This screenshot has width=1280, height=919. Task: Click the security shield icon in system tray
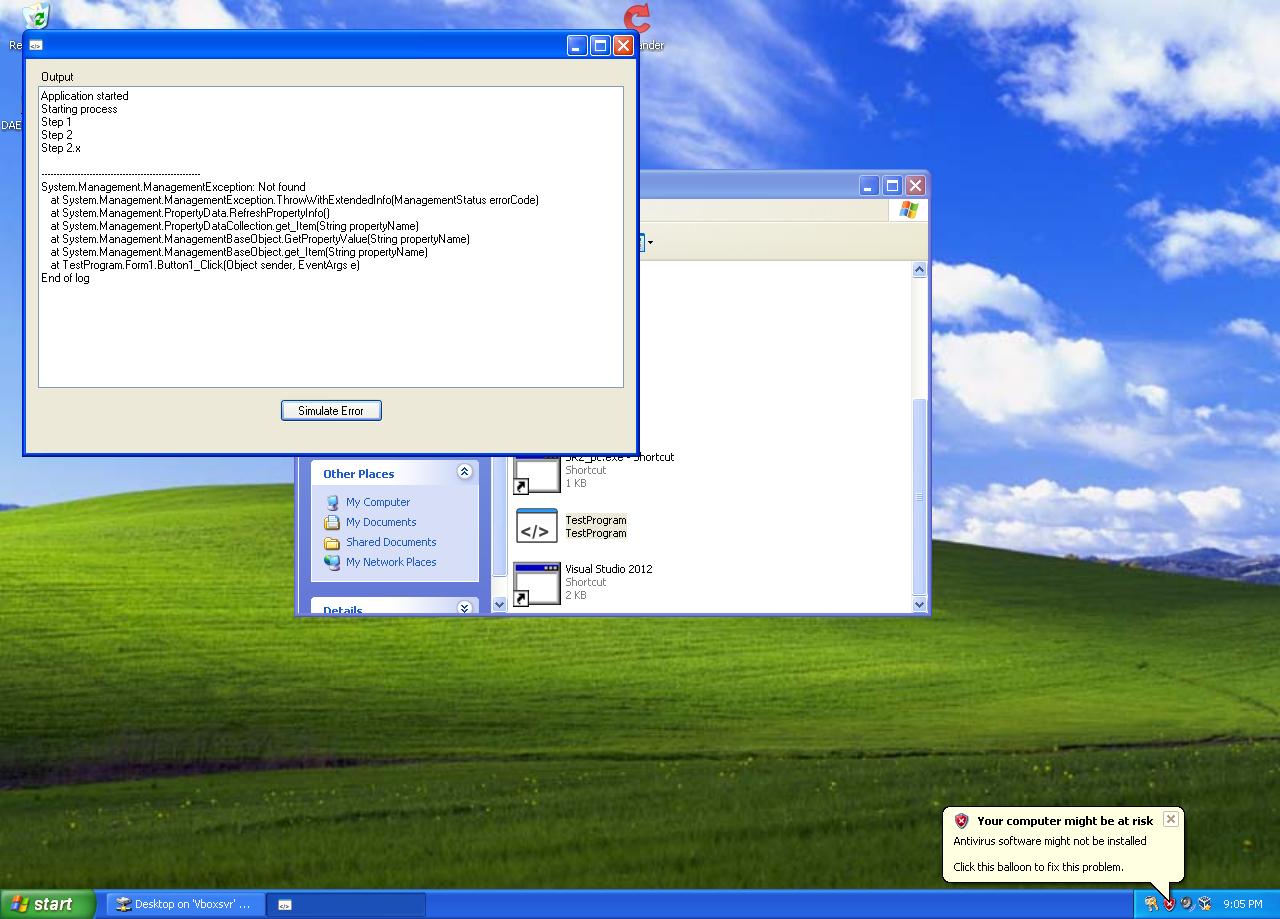pos(1168,903)
